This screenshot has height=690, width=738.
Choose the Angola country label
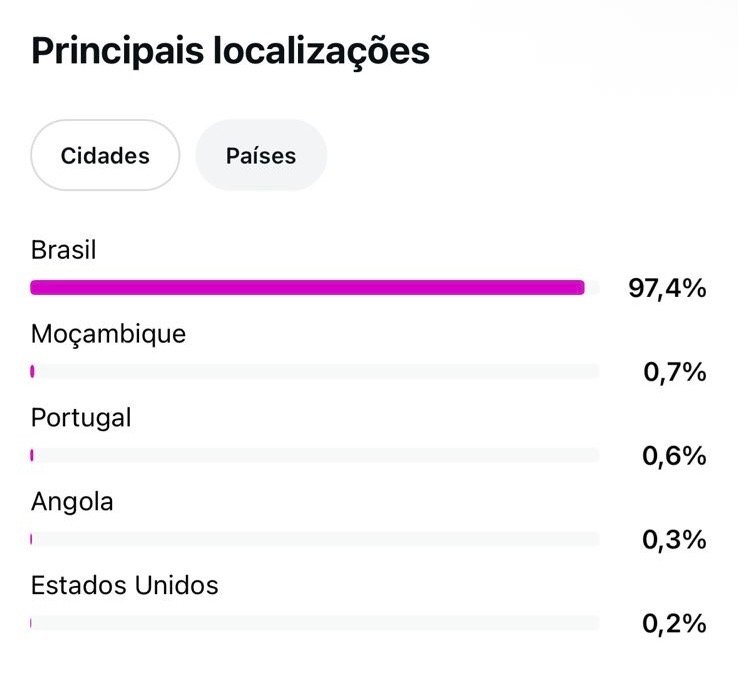click(72, 502)
